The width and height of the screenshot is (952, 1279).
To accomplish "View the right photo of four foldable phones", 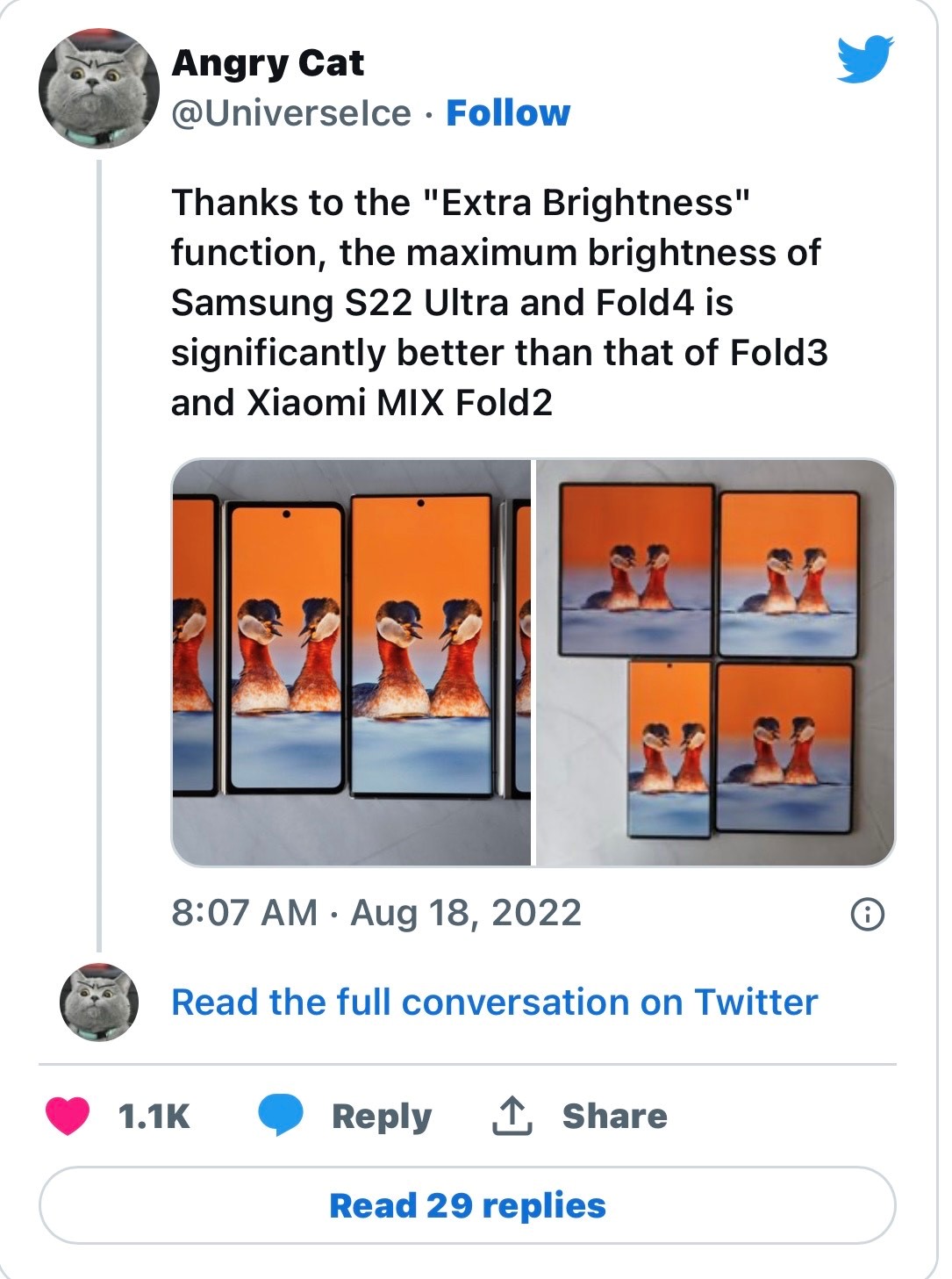I will [x=715, y=662].
